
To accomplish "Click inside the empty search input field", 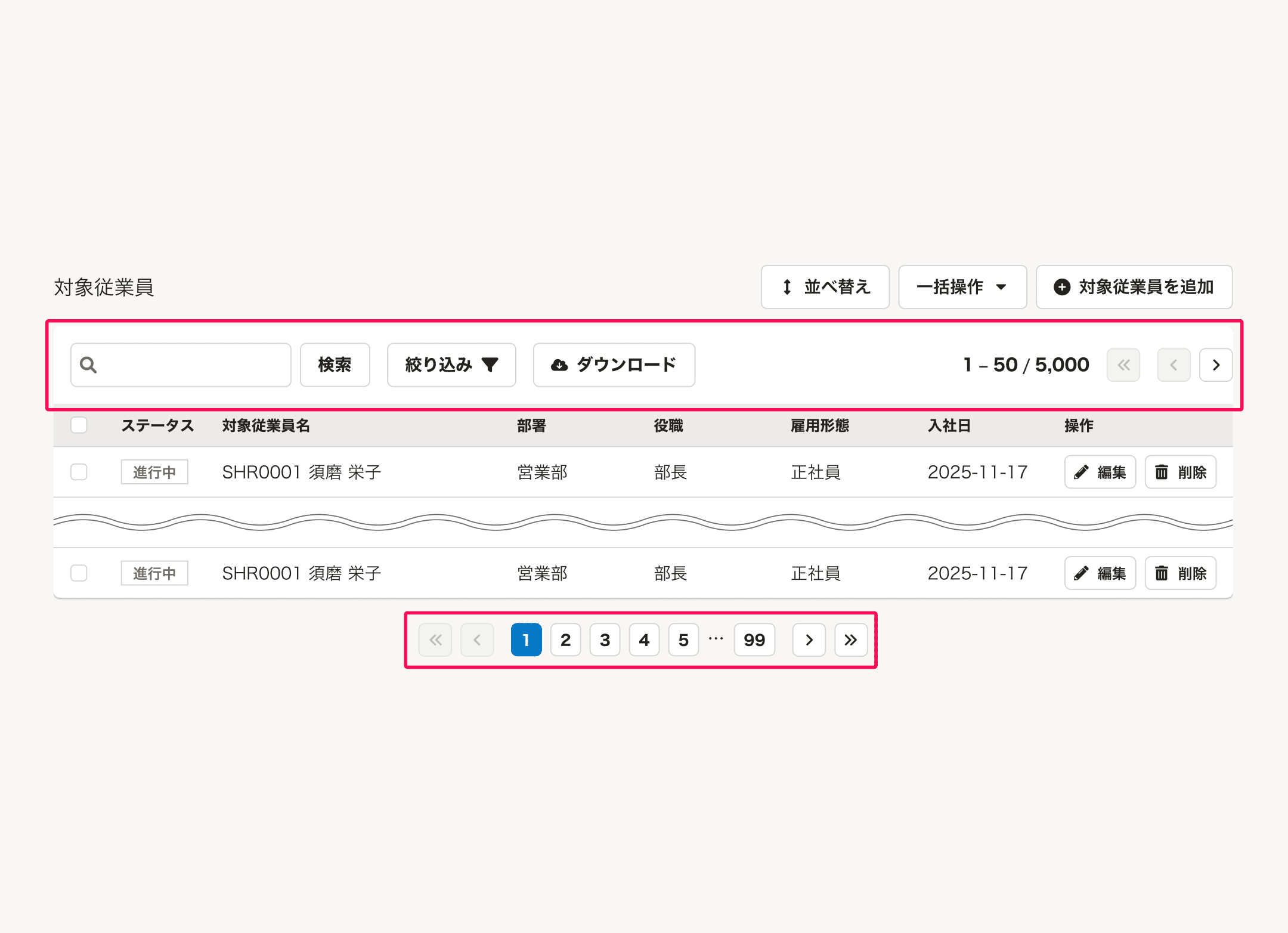I will (x=185, y=364).
